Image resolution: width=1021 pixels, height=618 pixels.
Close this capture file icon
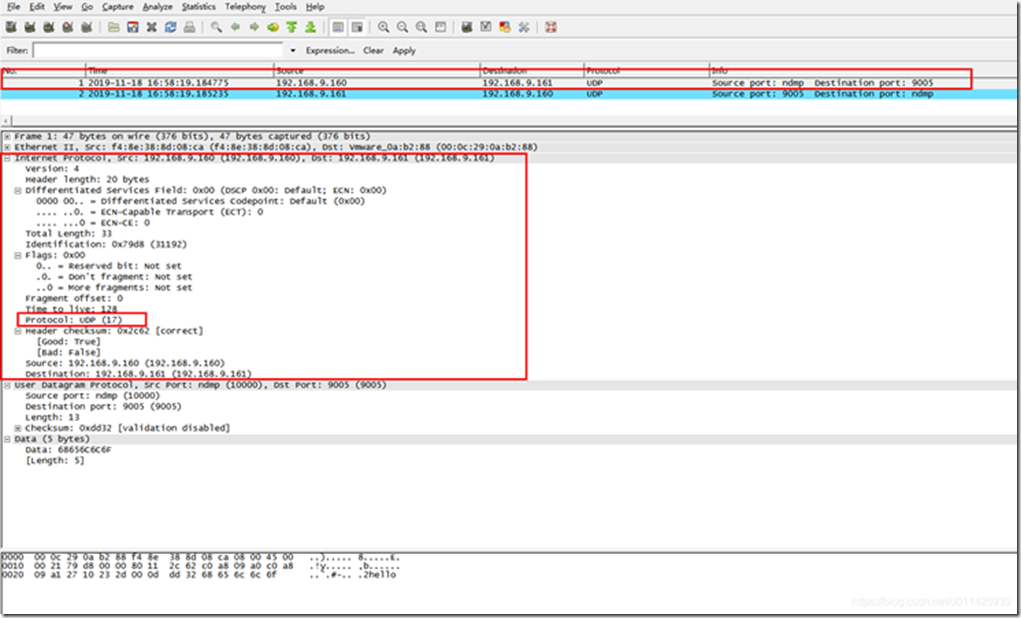tap(152, 27)
